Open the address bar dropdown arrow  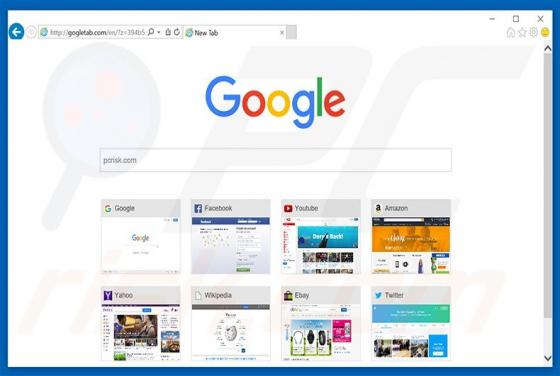pyautogui.click(x=159, y=32)
